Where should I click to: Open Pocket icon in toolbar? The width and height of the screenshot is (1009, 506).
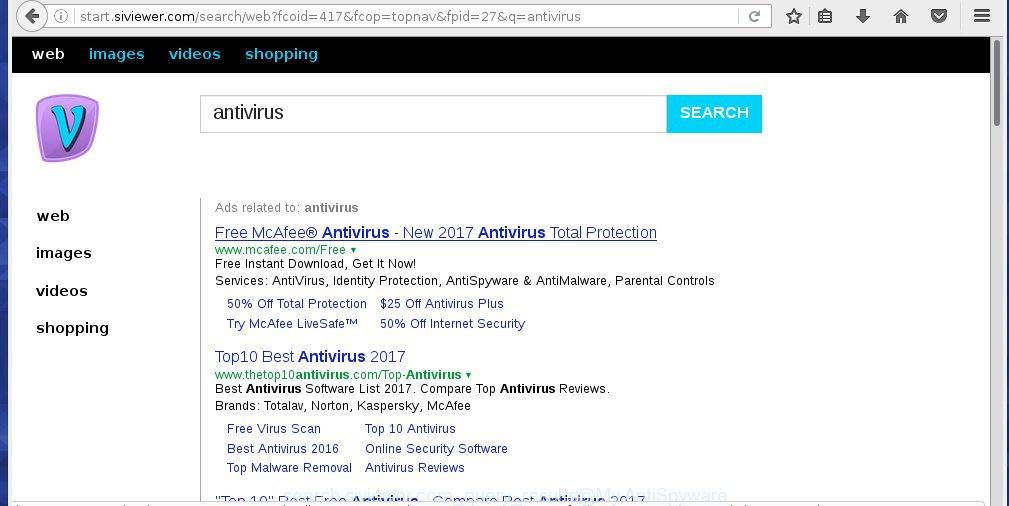[939, 16]
